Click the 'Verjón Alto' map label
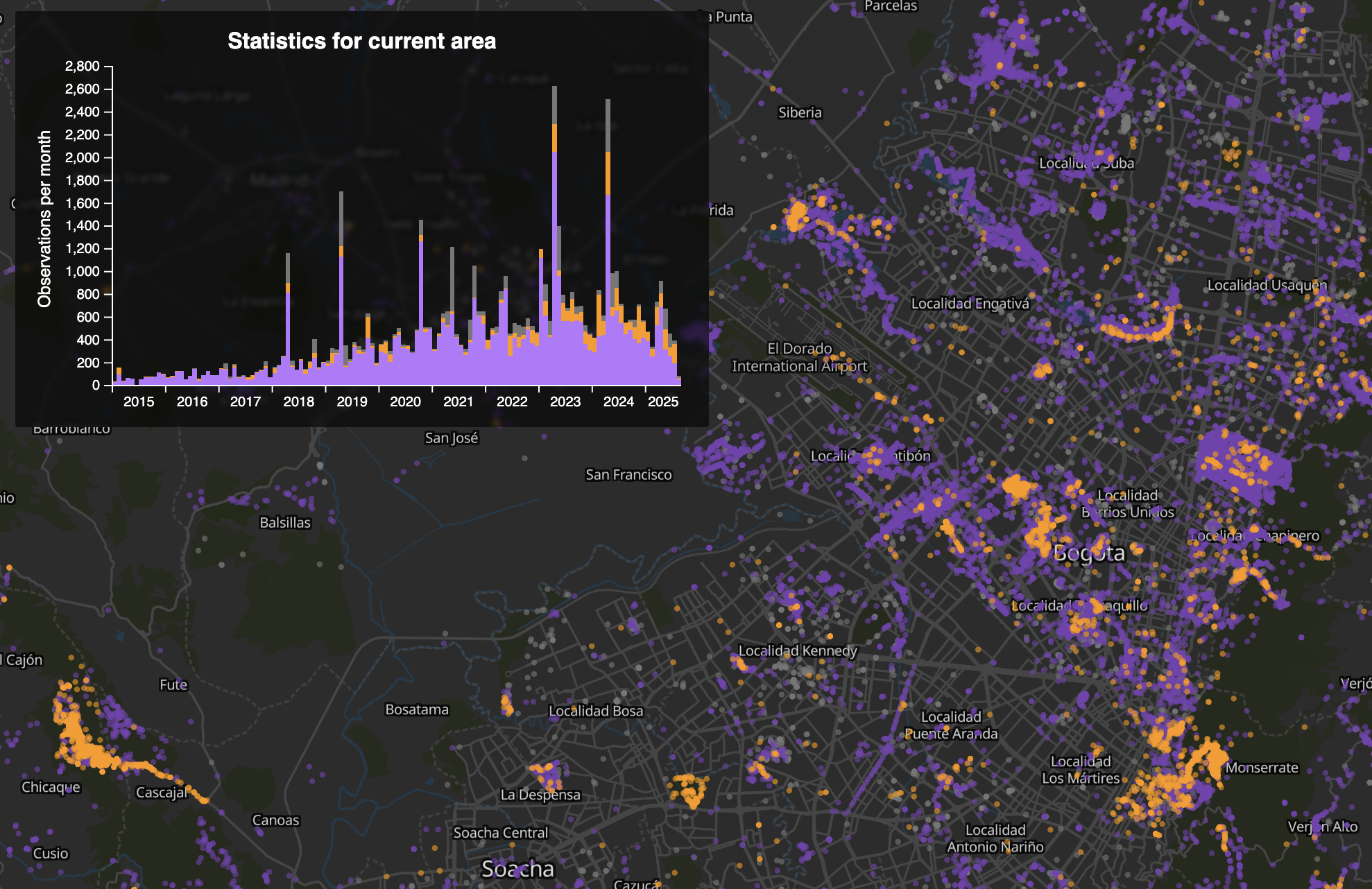Screen dimensions: 1372x889 [x=1323, y=827]
